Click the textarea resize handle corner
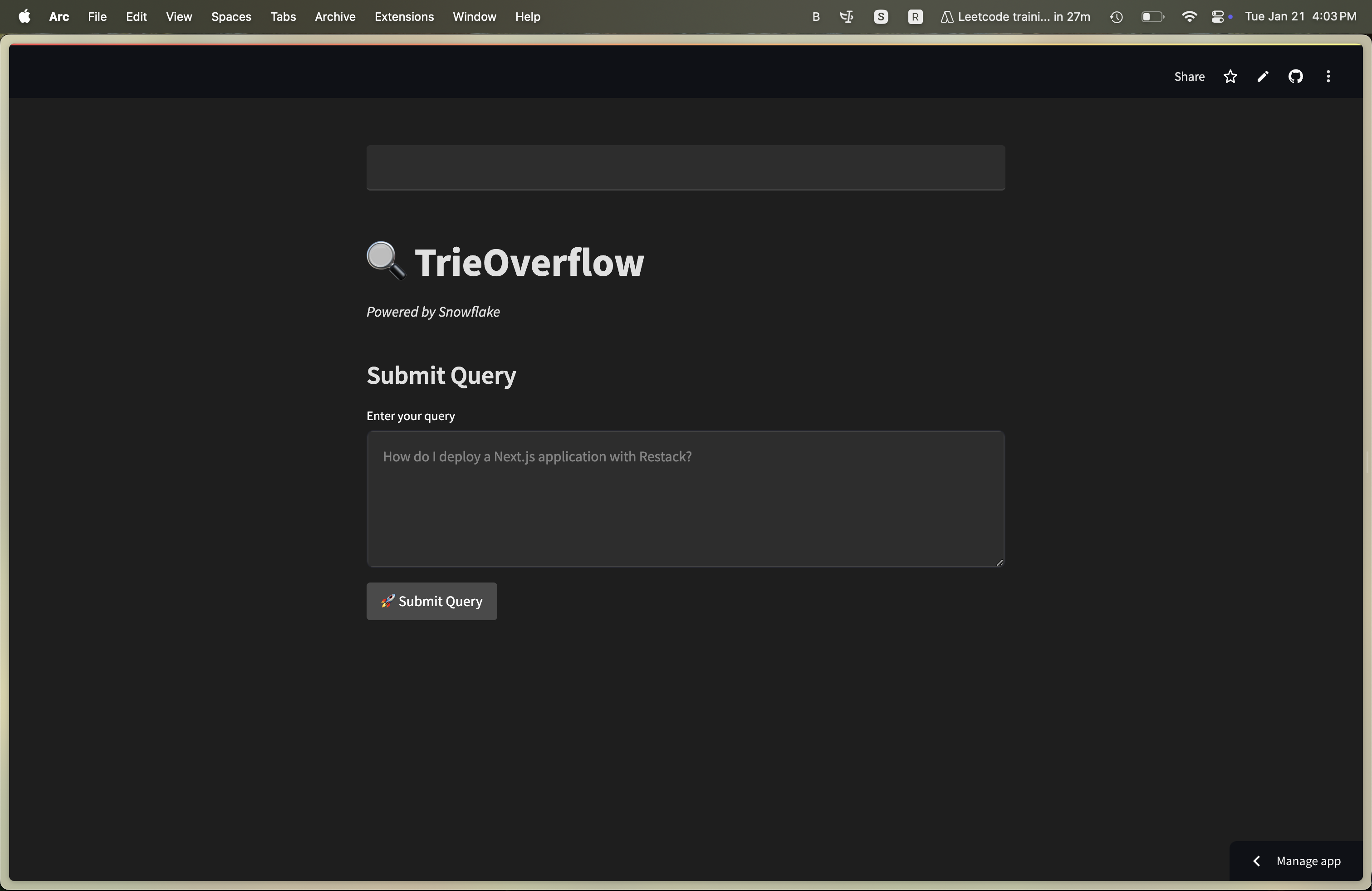The image size is (1372, 891). 999,563
